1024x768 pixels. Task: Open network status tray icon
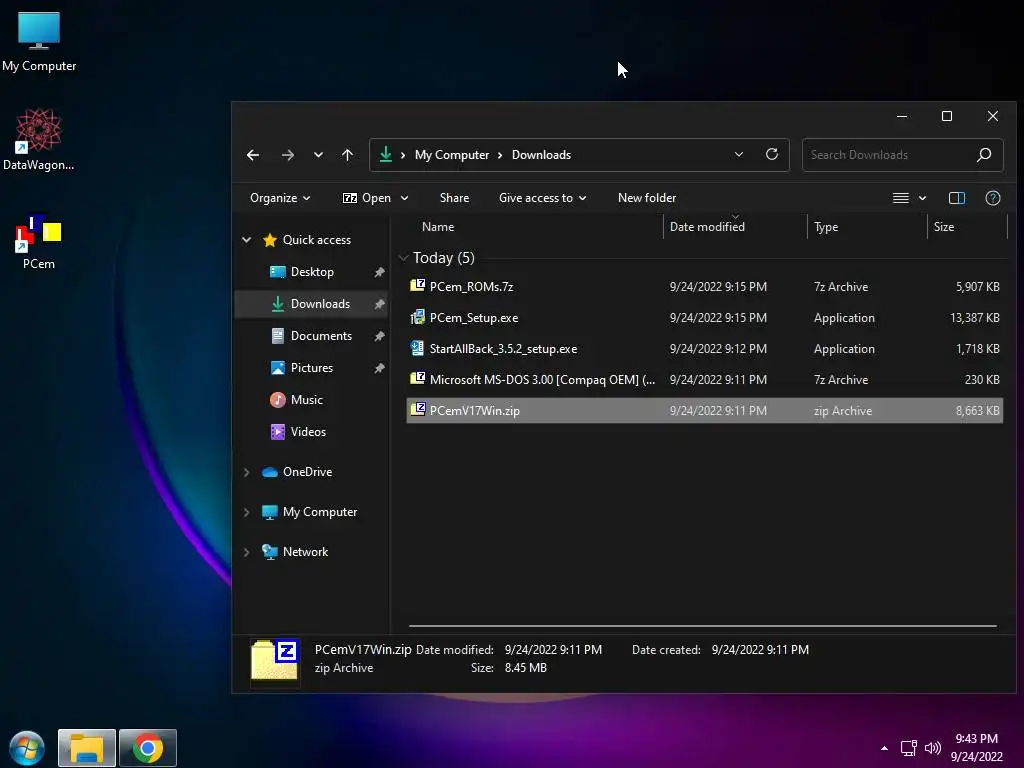point(908,748)
